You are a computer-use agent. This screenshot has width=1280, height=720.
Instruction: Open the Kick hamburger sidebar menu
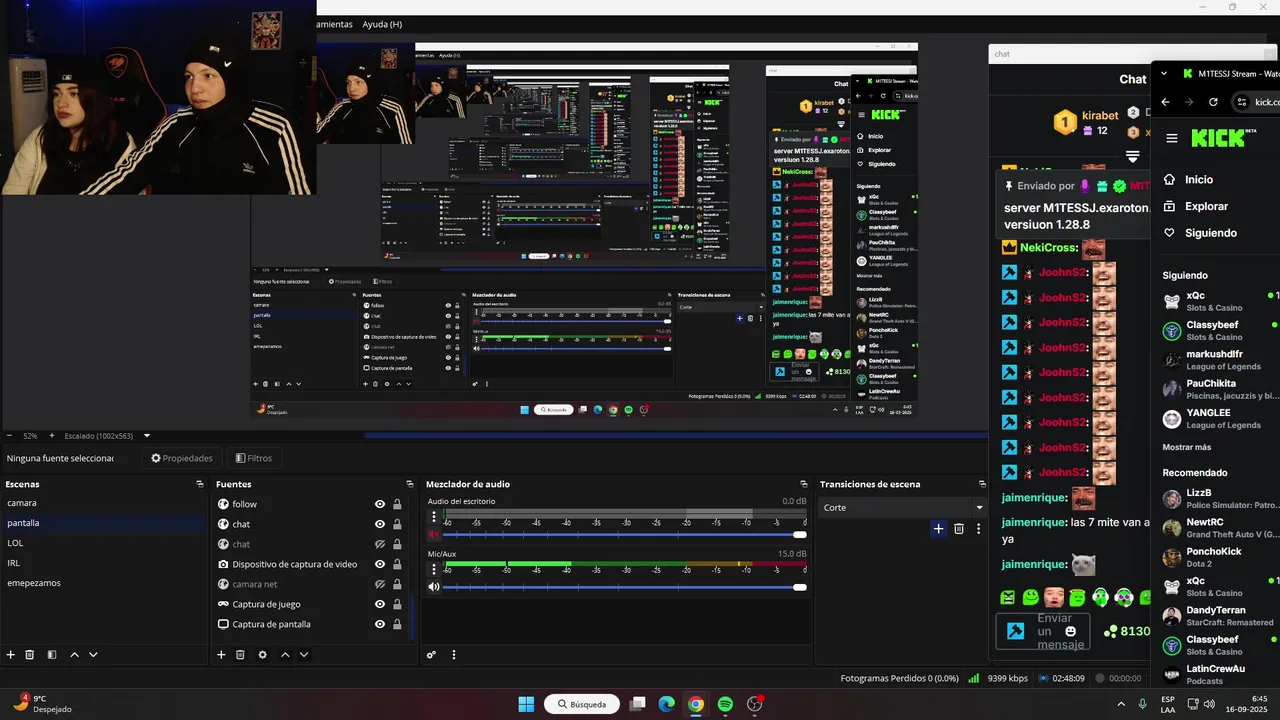click(x=1172, y=138)
